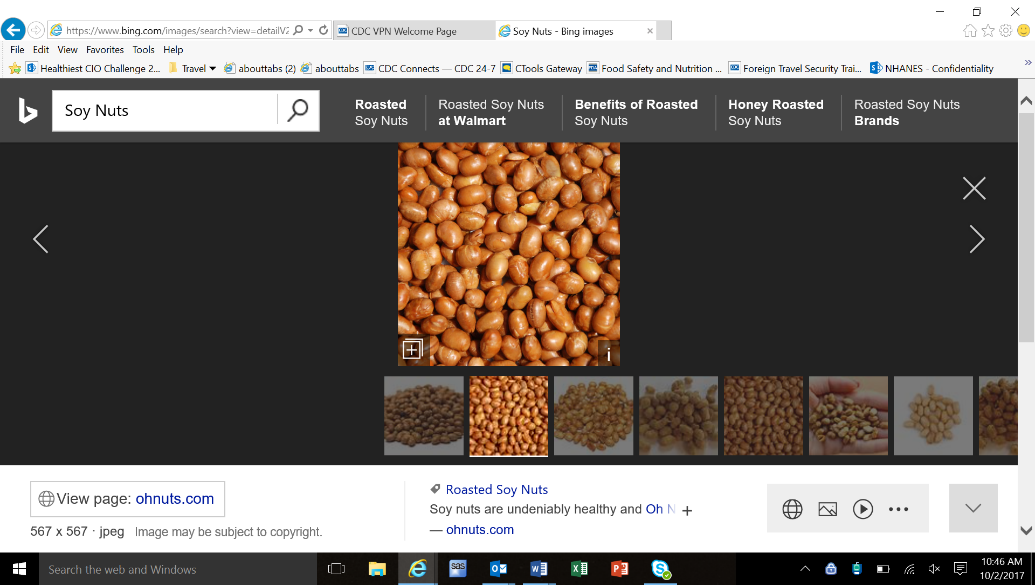The height and width of the screenshot is (585, 1035).
Task: Select Roasted Soy Nuts at Walmart suggestion
Action: [x=491, y=112]
